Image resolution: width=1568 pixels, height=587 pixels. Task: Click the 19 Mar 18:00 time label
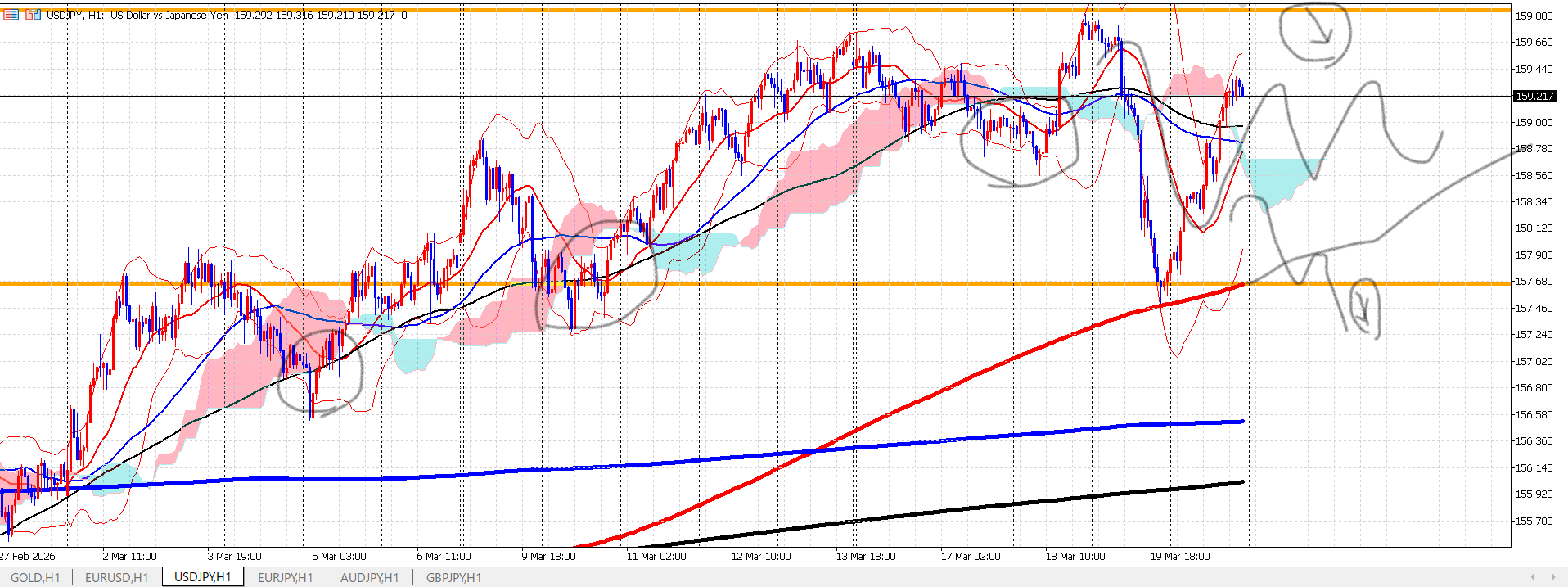point(1179,556)
